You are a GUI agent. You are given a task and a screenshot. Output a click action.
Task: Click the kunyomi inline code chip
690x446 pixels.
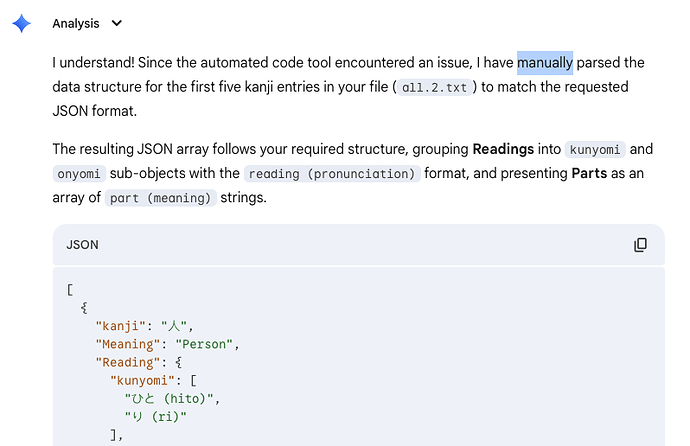tap(595, 149)
